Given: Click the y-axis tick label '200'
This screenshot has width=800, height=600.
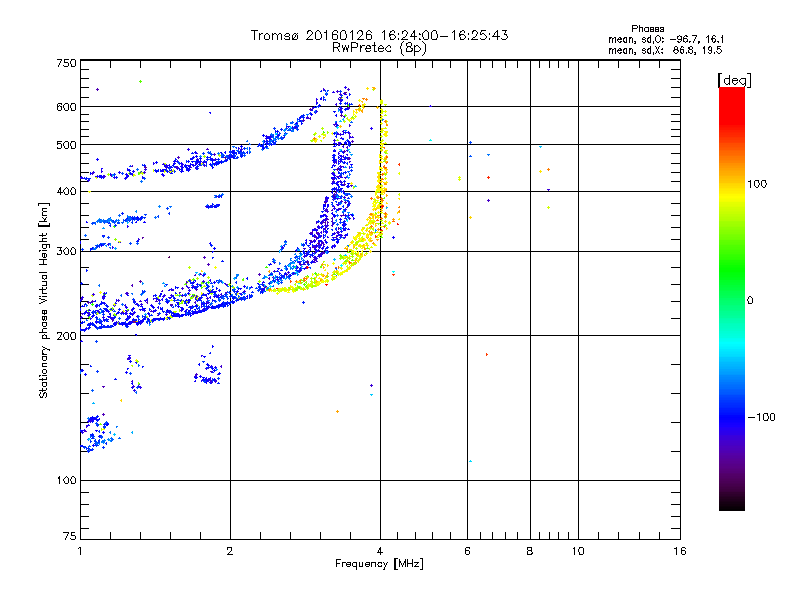Looking at the screenshot, I should click(66, 336).
